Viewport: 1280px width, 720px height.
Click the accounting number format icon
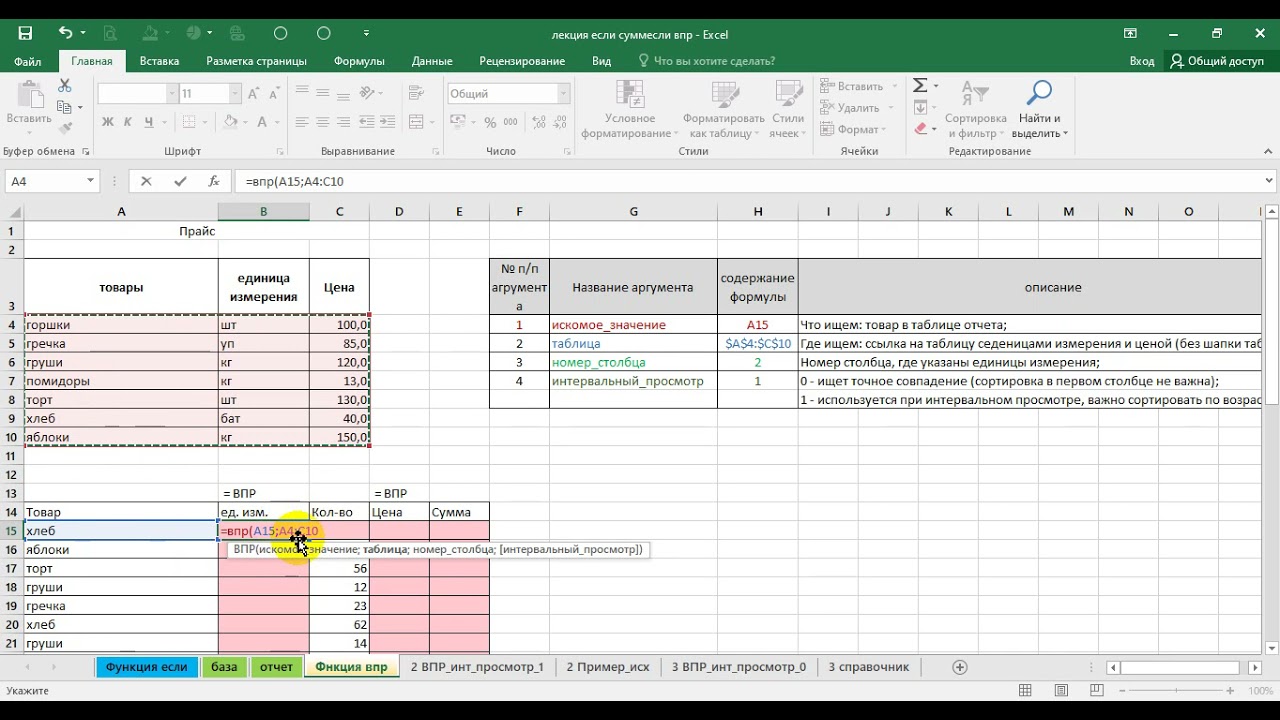click(458, 122)
